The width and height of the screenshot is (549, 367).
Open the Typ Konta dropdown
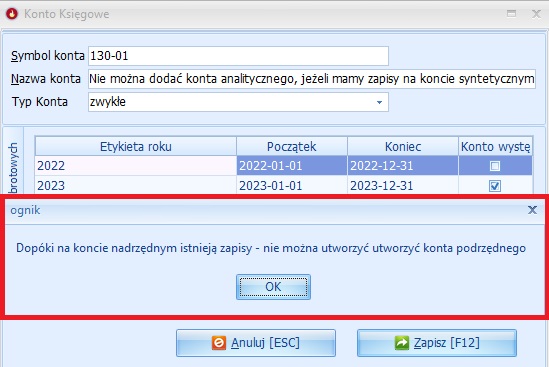coord(379,102)
